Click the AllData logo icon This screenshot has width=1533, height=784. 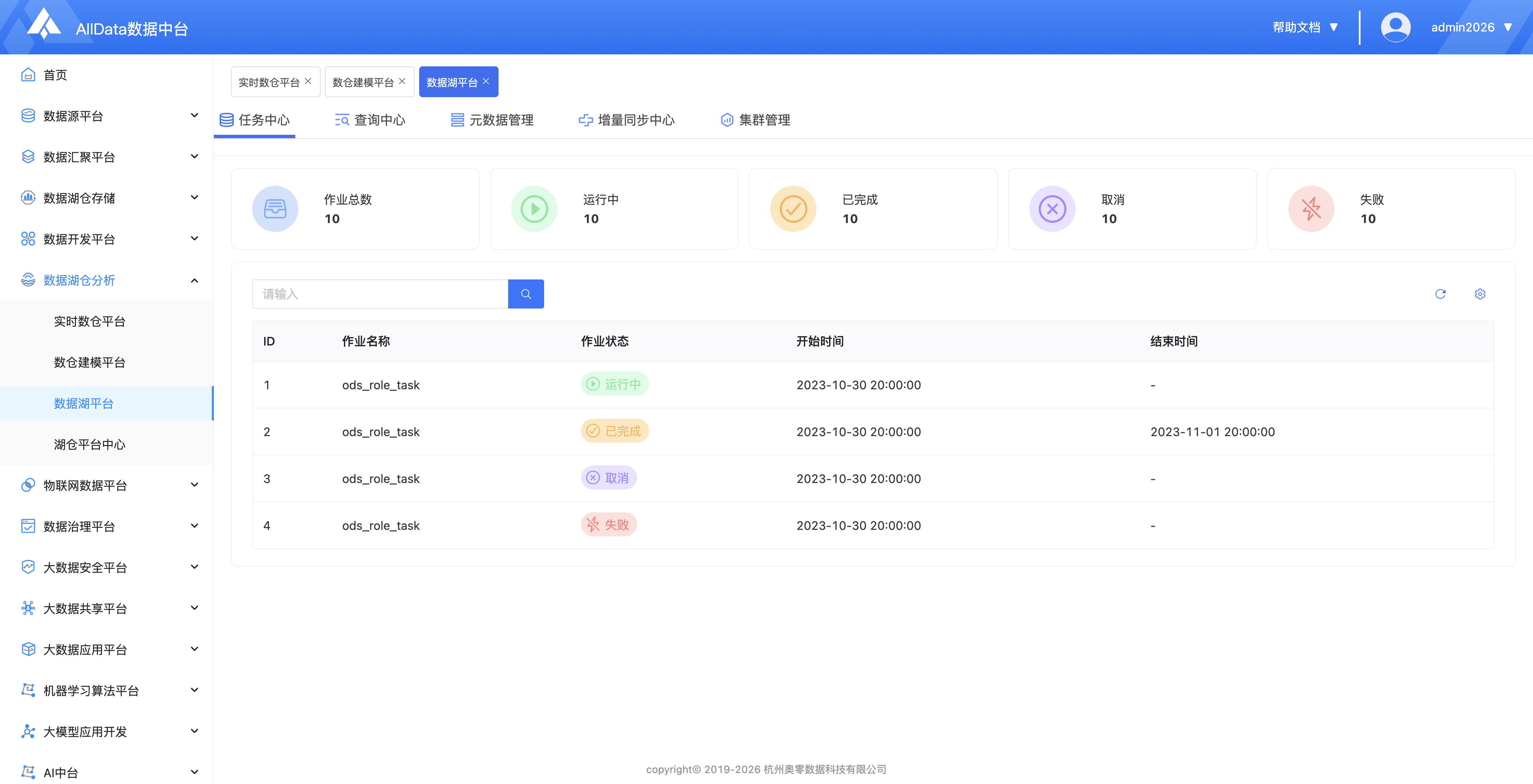coord(44,24)
